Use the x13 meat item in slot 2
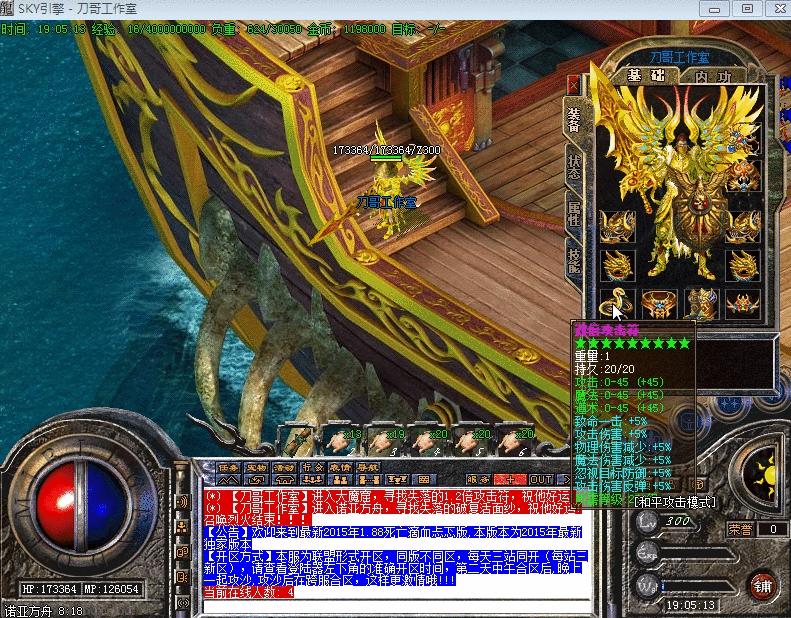The image size is (791, 618). pos(341,440)
